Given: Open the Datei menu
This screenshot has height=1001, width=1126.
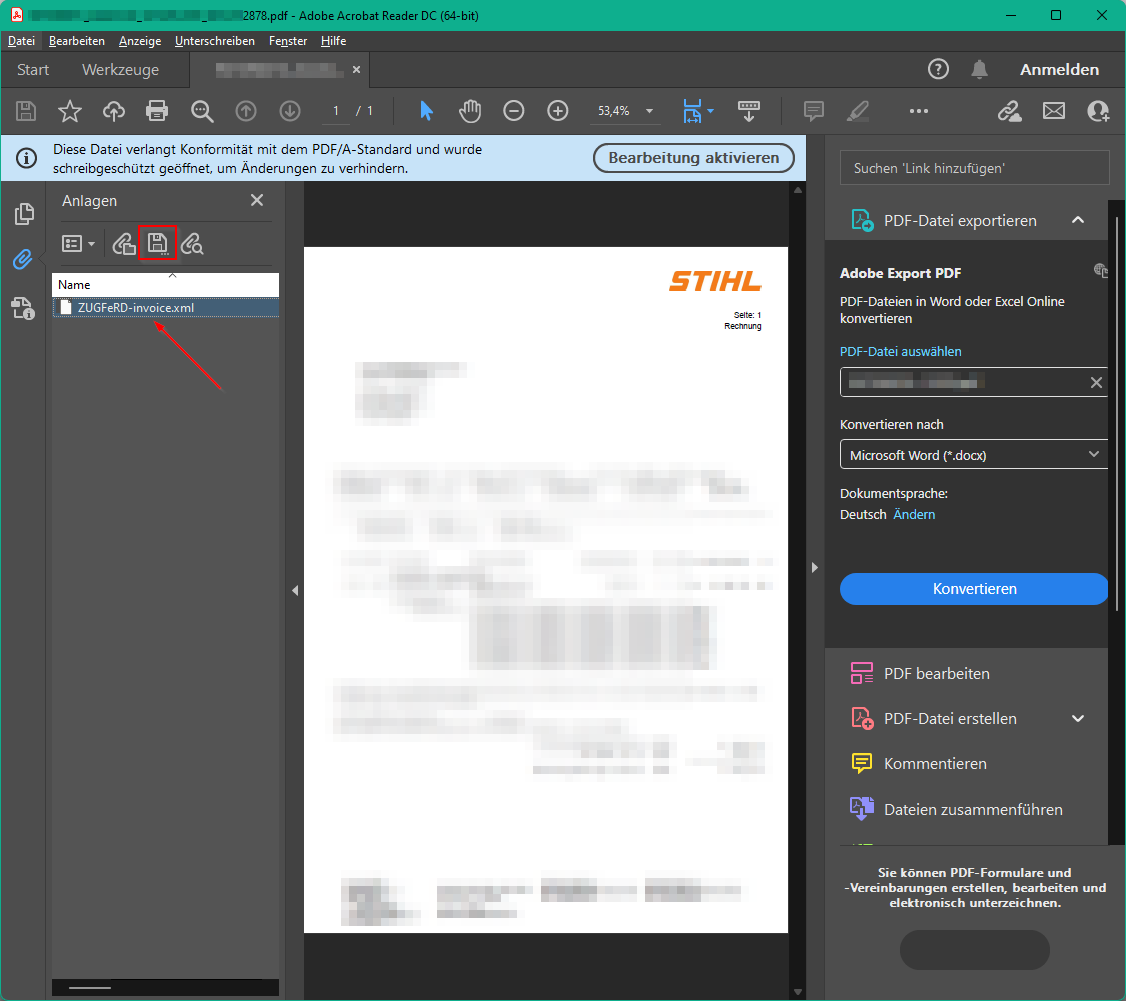Looking at the screenshot, I should pyautogui.click(x=21, y=41).
